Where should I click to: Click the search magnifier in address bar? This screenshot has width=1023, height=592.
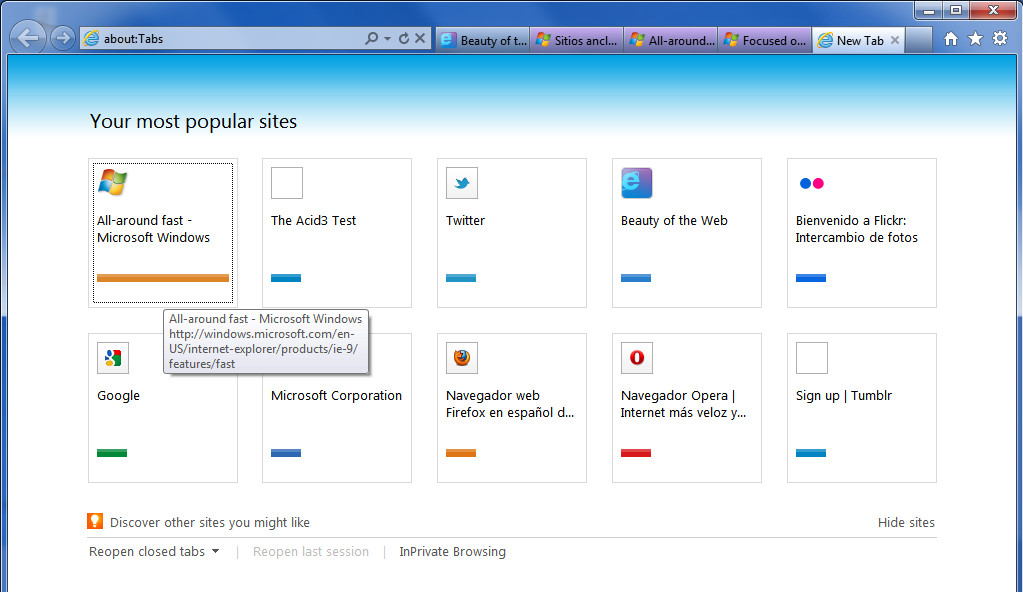coord(371,39)
